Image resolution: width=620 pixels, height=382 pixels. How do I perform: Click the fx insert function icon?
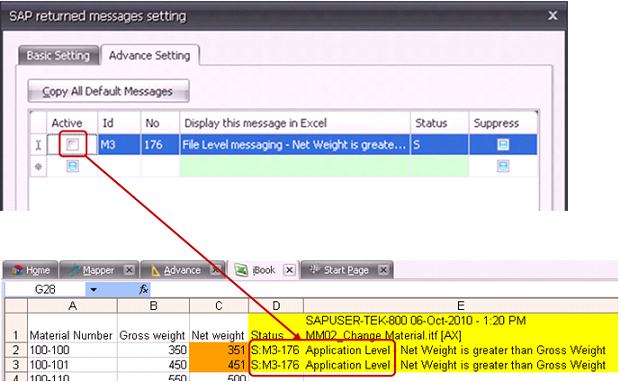coord(144,289)
